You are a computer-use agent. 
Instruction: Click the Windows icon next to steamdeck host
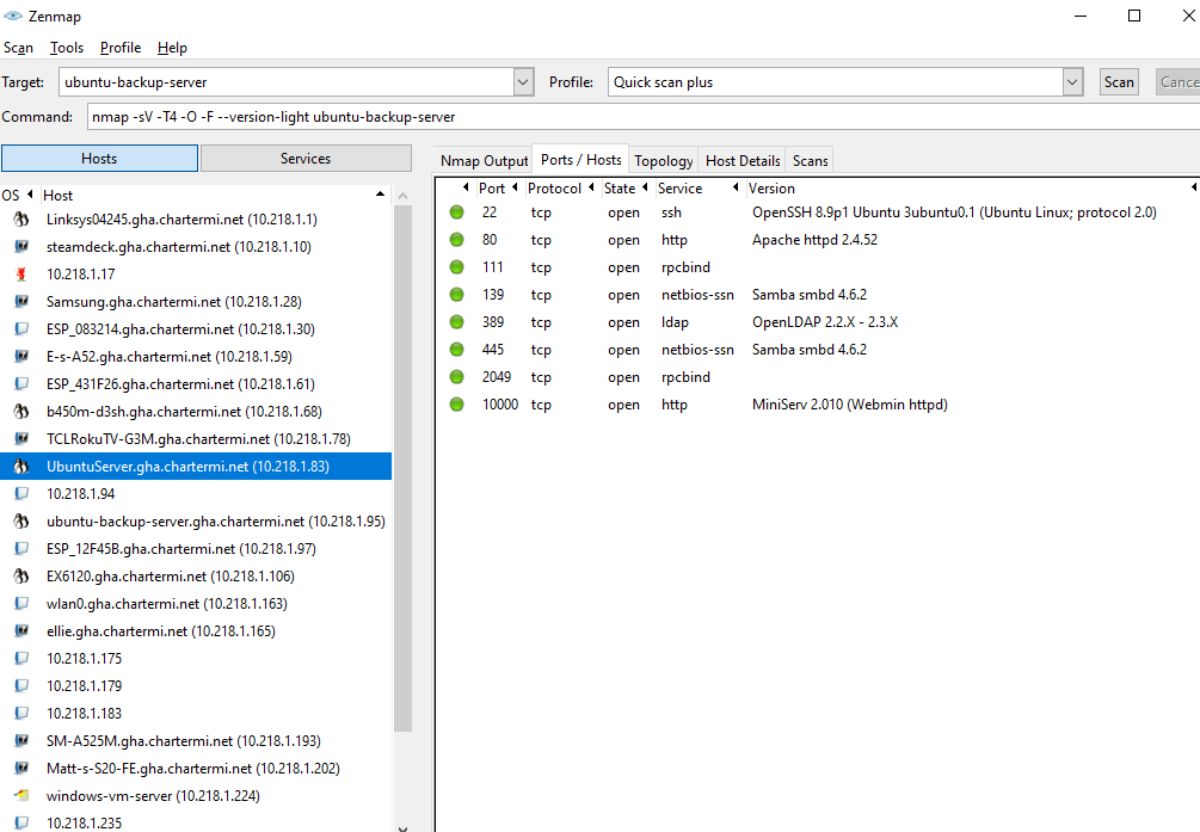(x=22, y=247)
